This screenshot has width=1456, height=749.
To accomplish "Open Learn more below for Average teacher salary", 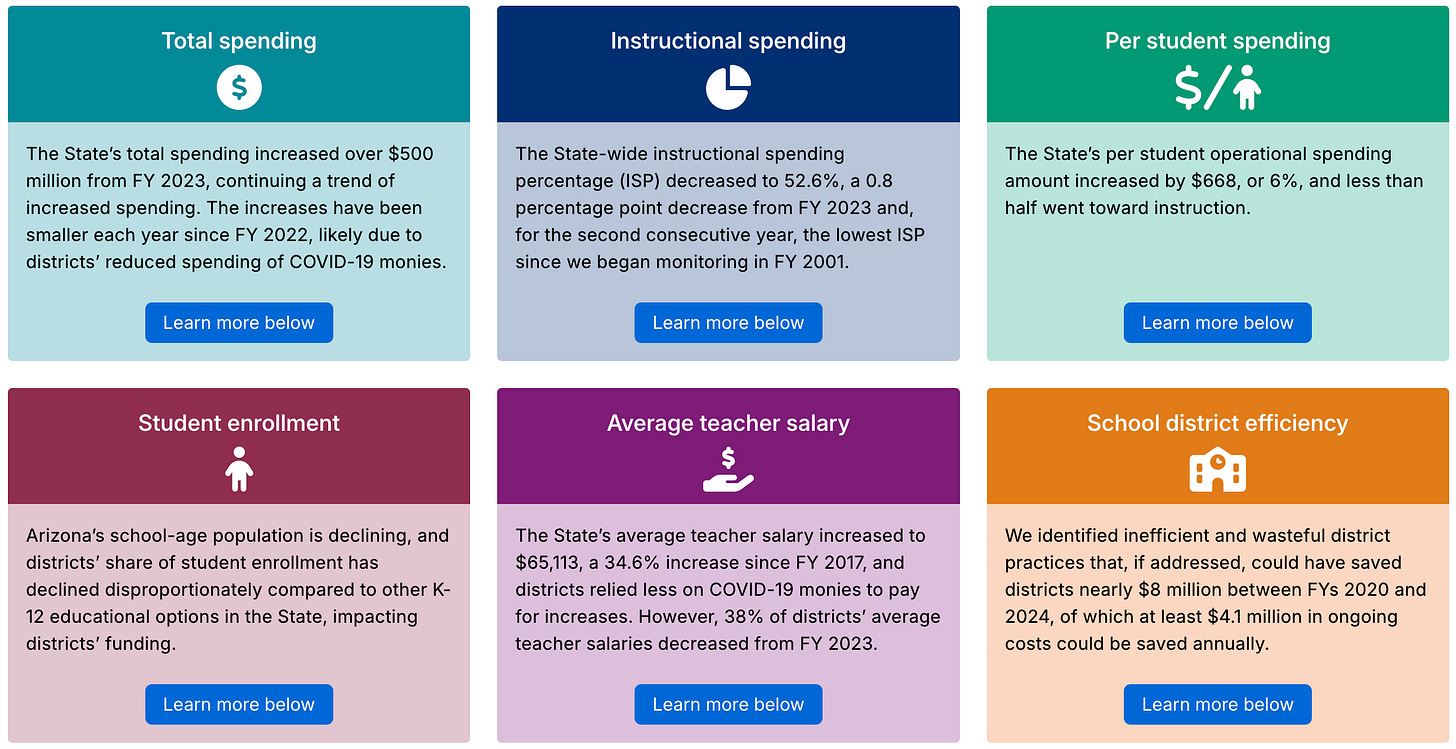I will 728,705.
